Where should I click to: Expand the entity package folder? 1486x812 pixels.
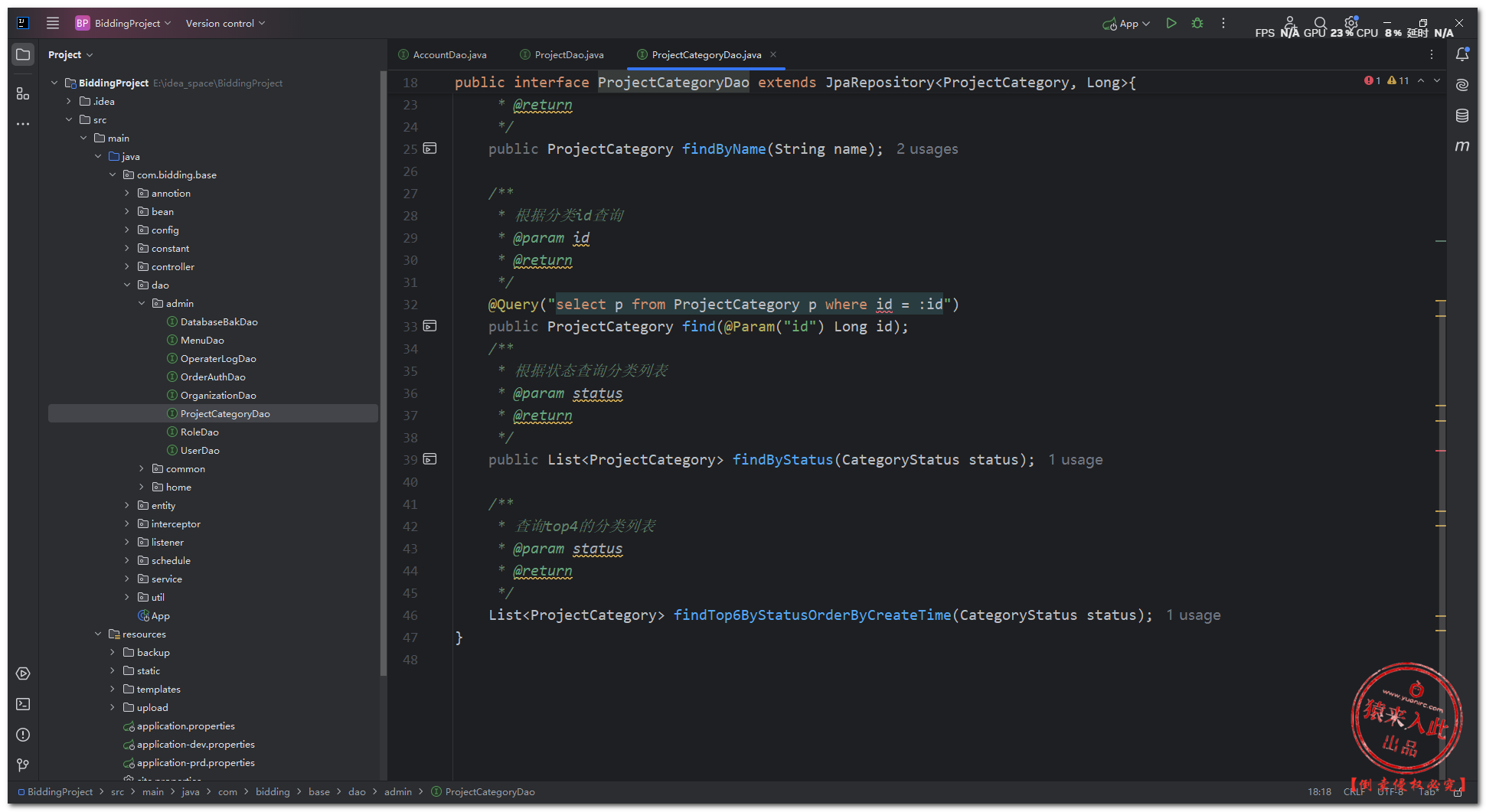127,505
